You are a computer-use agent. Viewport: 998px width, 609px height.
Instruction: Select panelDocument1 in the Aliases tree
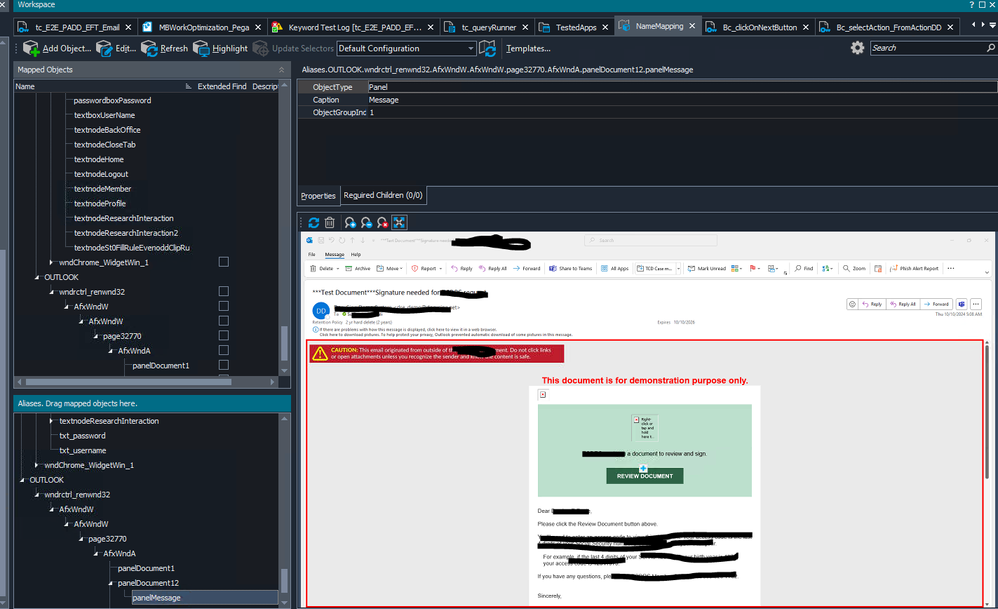146,568
